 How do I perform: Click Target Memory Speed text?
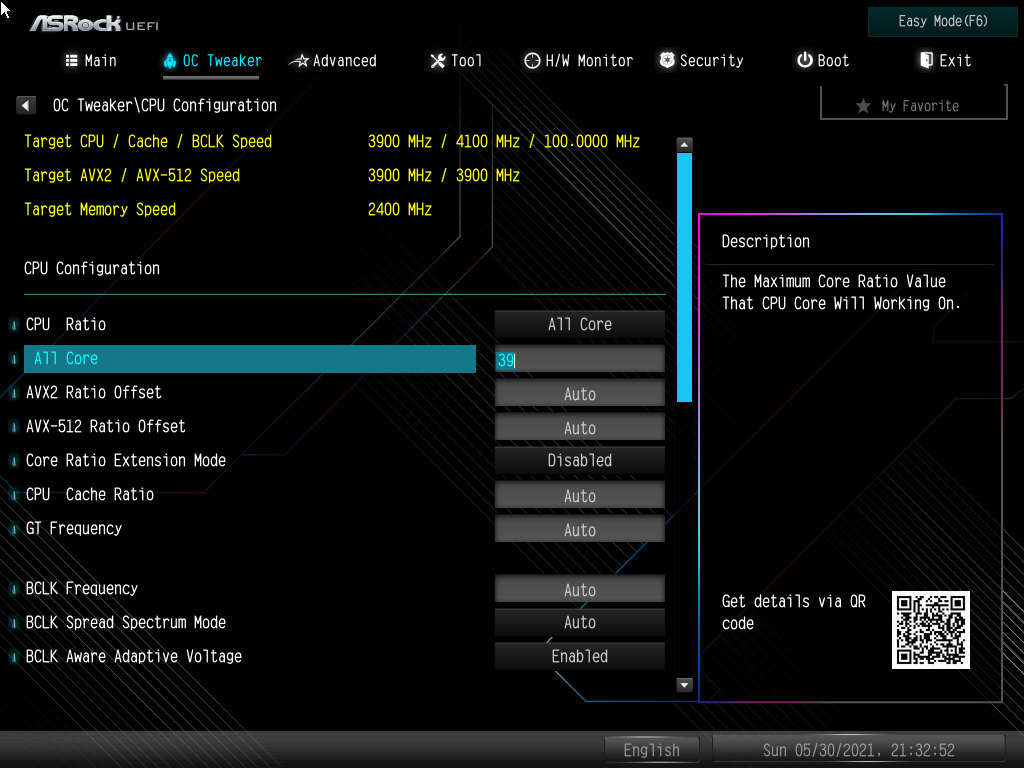(100, 210)
